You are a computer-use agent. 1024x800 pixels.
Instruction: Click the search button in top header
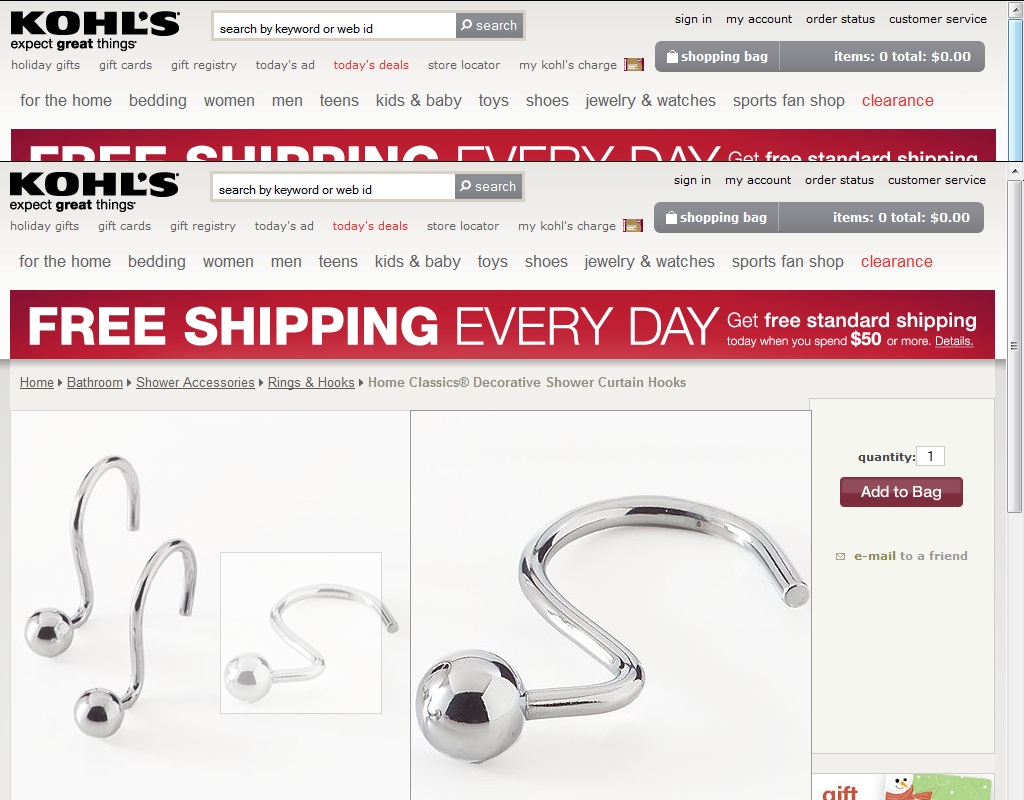490,25
